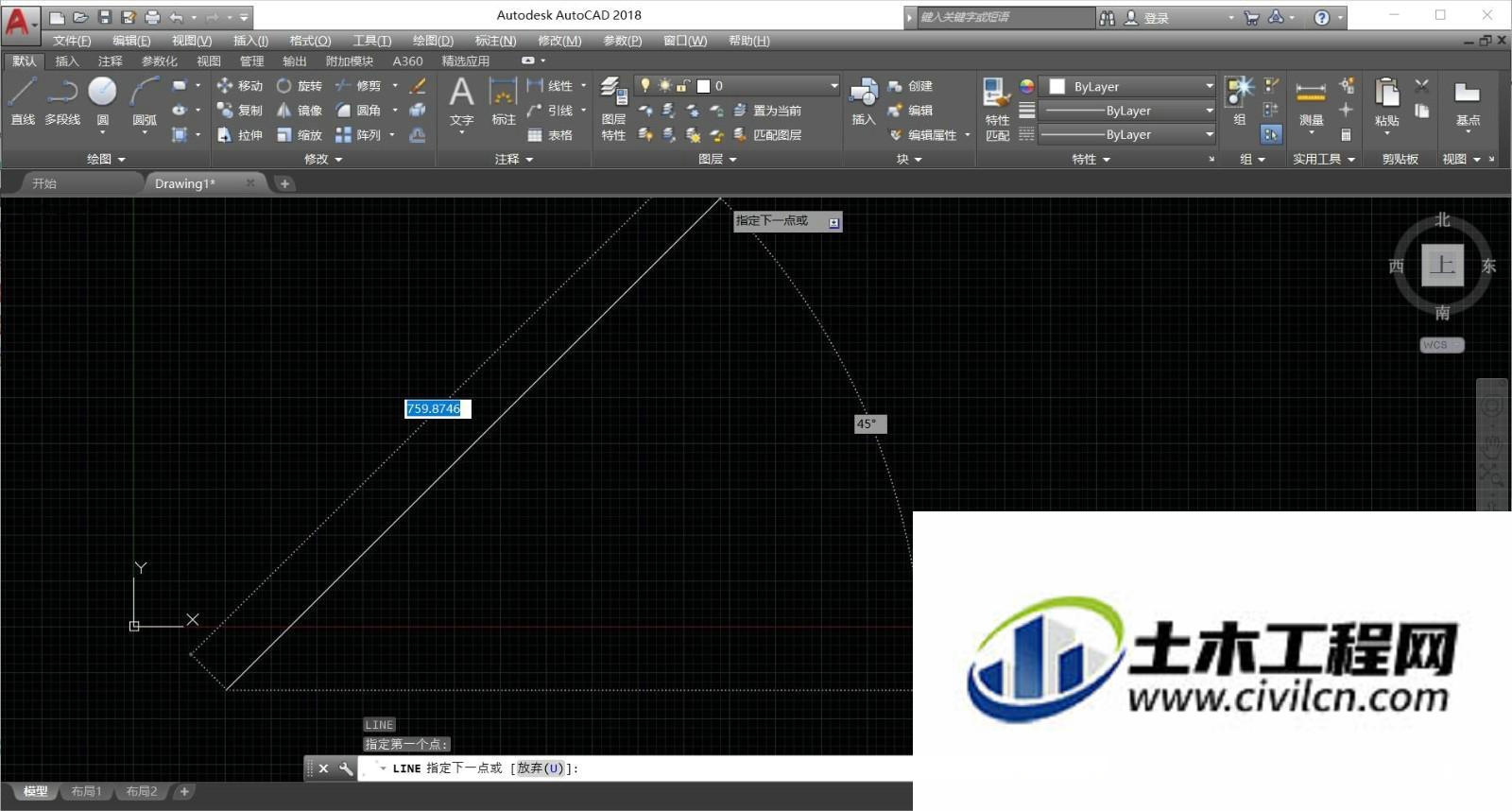Open the layer name dropdown showing 0
Viewport: 1512px width, 811px height.
738,85
